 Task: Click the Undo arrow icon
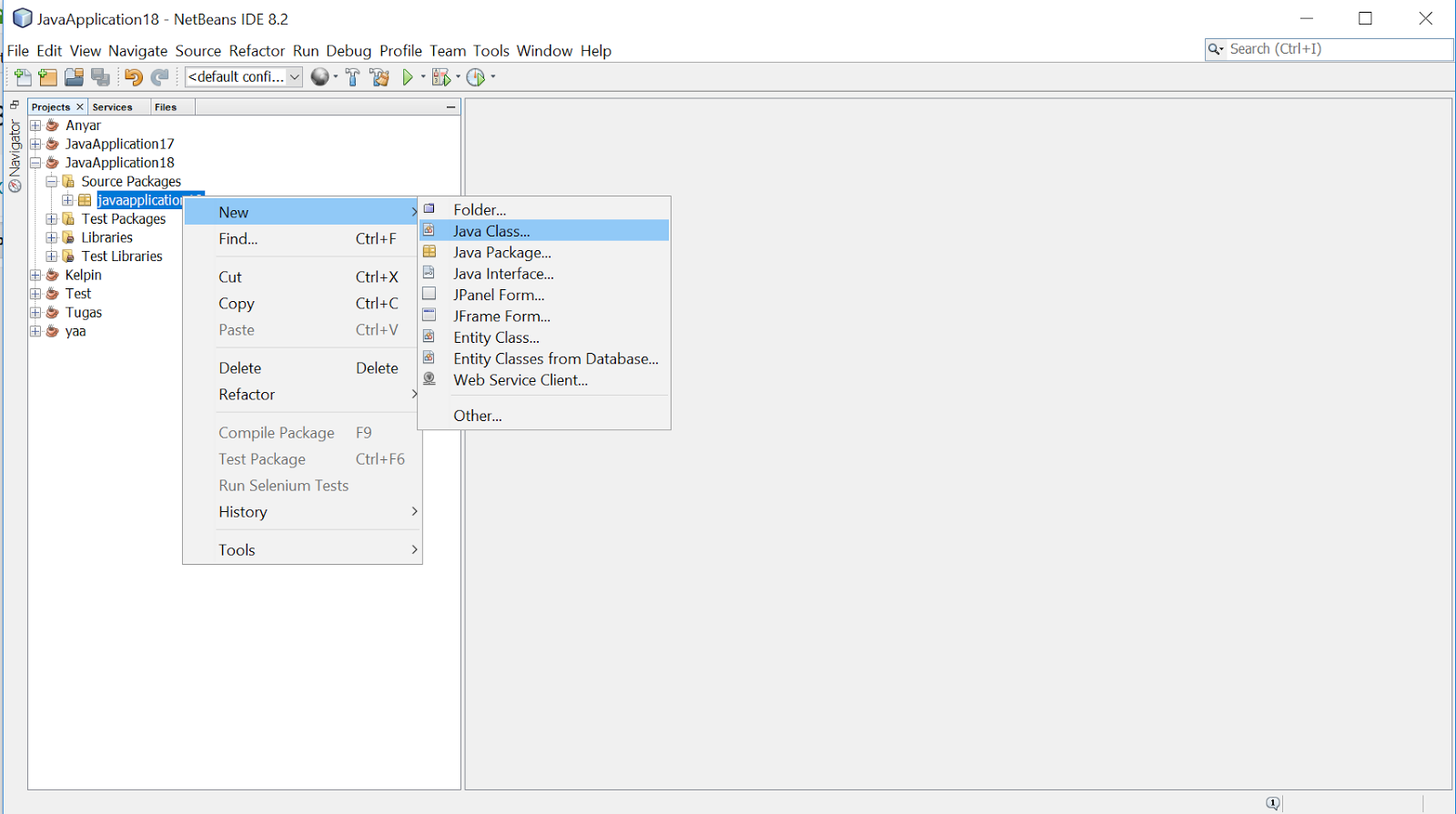point(134,77)
